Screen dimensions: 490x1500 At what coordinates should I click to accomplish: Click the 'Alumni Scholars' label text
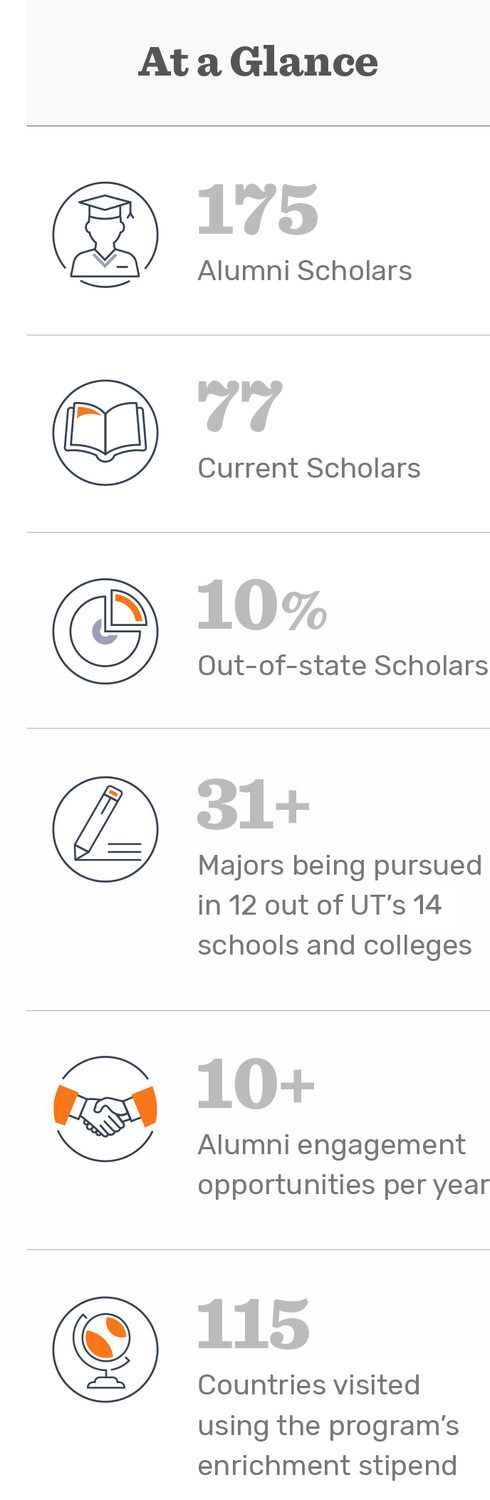pyautogui.click(x=305, y=271)
